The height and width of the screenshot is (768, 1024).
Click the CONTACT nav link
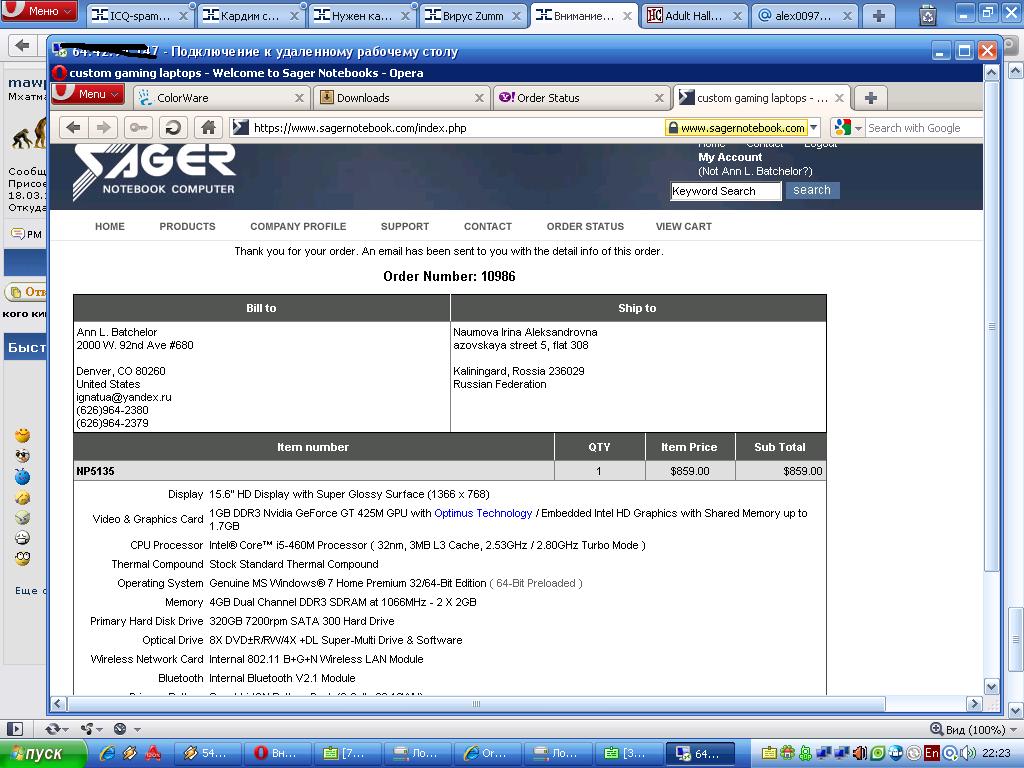click(488, 227)
